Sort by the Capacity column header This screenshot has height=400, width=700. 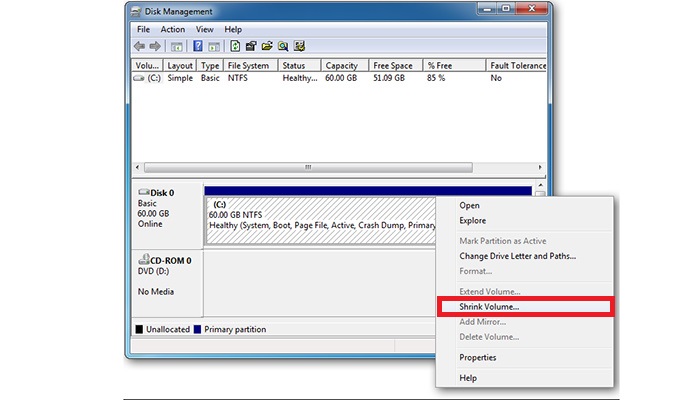[341, 66]
